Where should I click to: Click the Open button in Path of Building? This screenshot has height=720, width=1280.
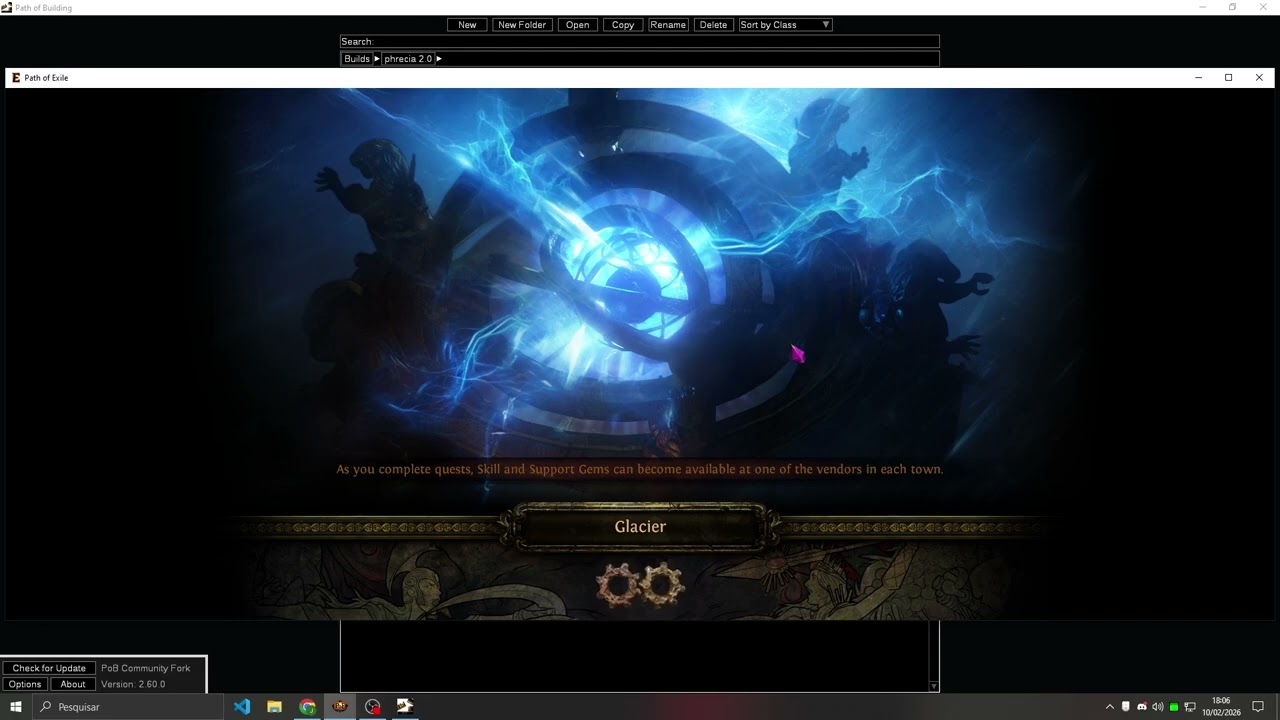click(x=578, y=25)
